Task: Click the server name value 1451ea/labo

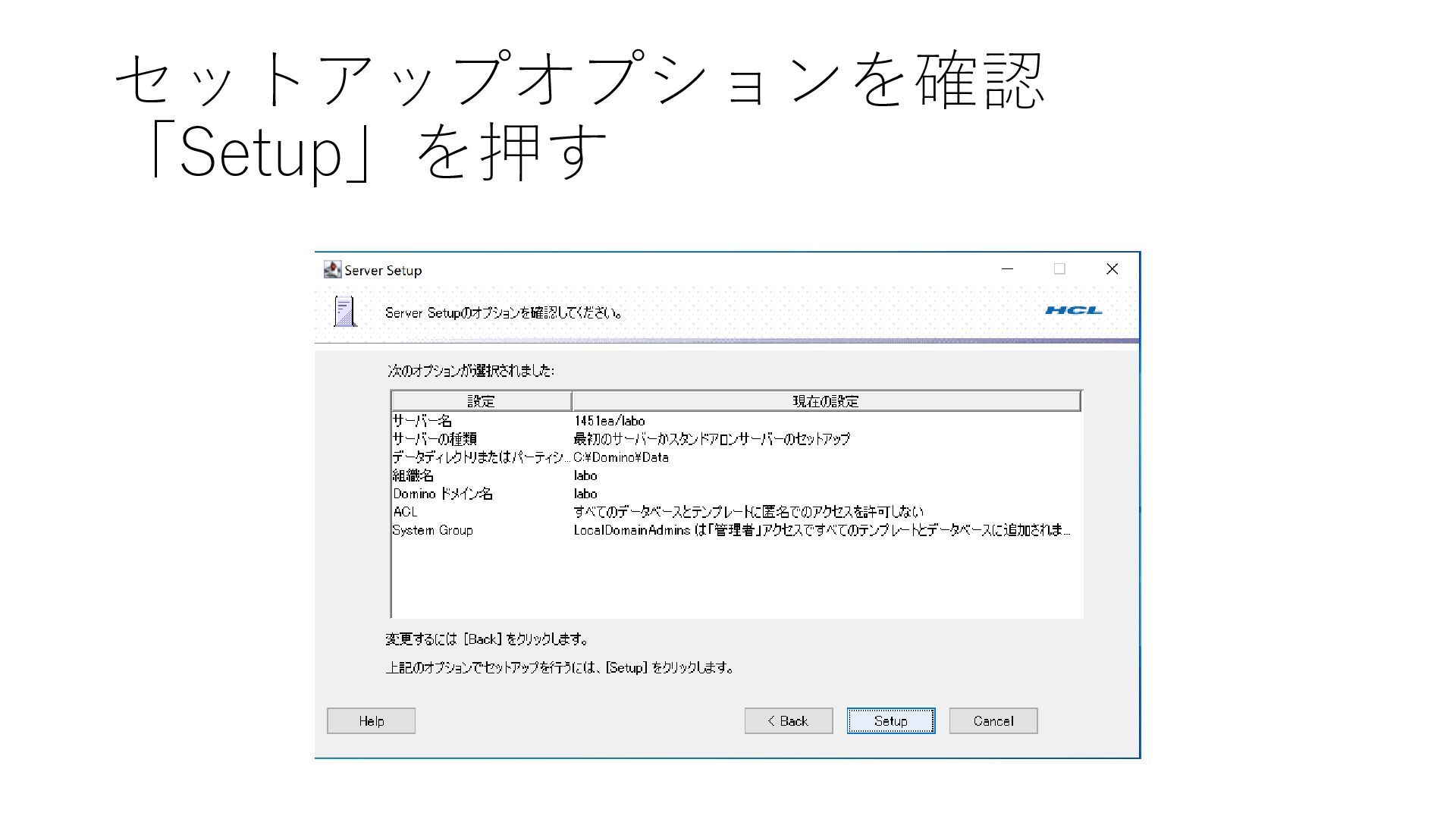Action: (x=610, y=421)
